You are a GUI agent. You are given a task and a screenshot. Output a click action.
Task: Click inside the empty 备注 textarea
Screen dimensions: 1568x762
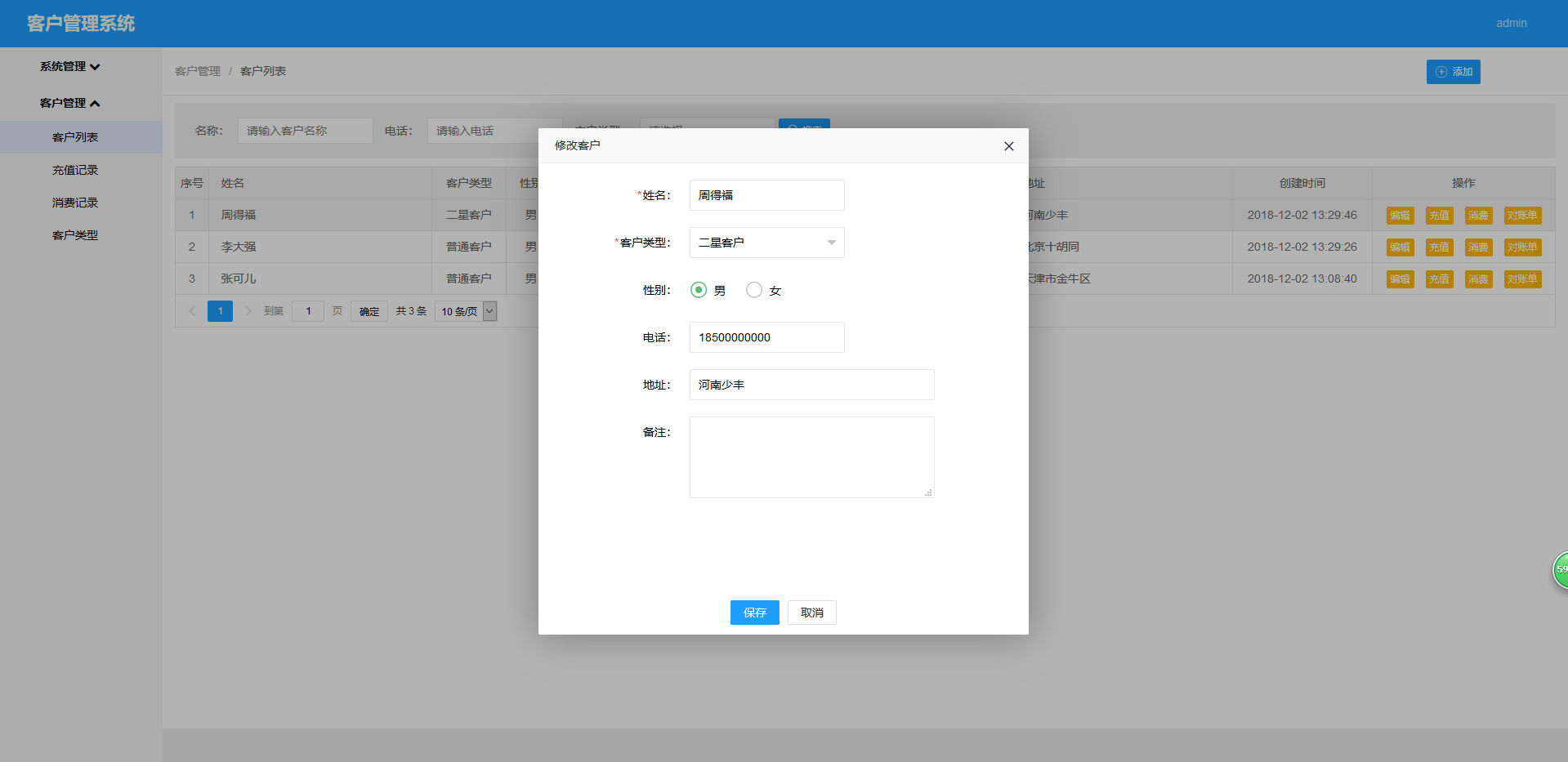[811, 457]
